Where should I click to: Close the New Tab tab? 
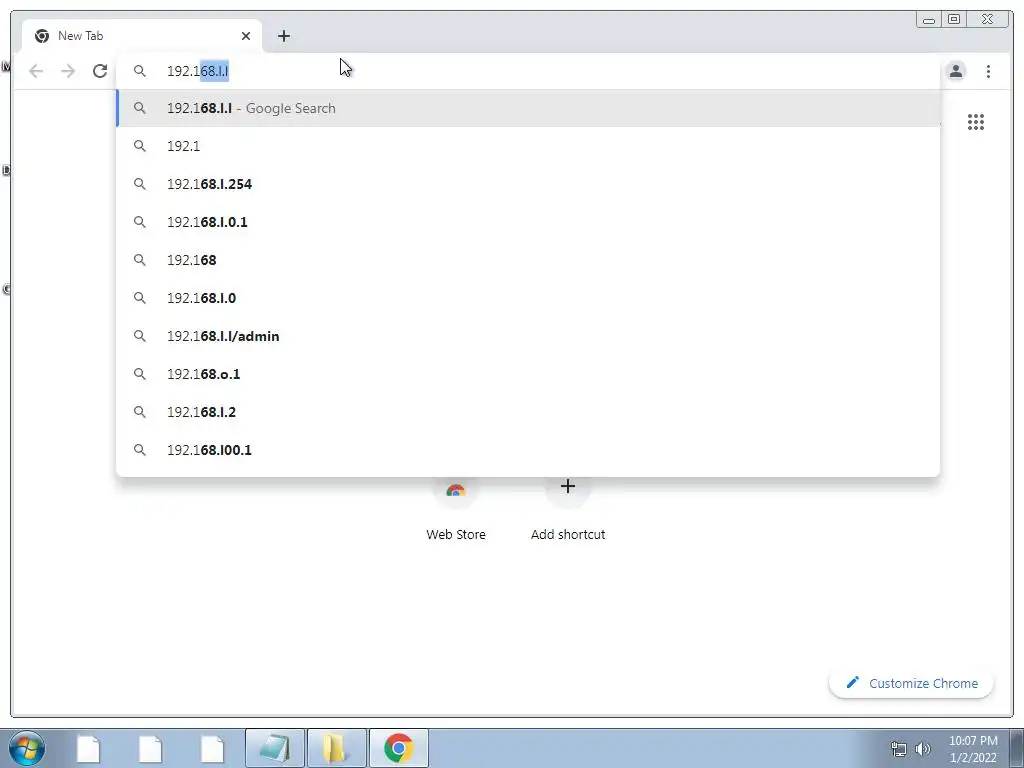[x=246, y=36]
